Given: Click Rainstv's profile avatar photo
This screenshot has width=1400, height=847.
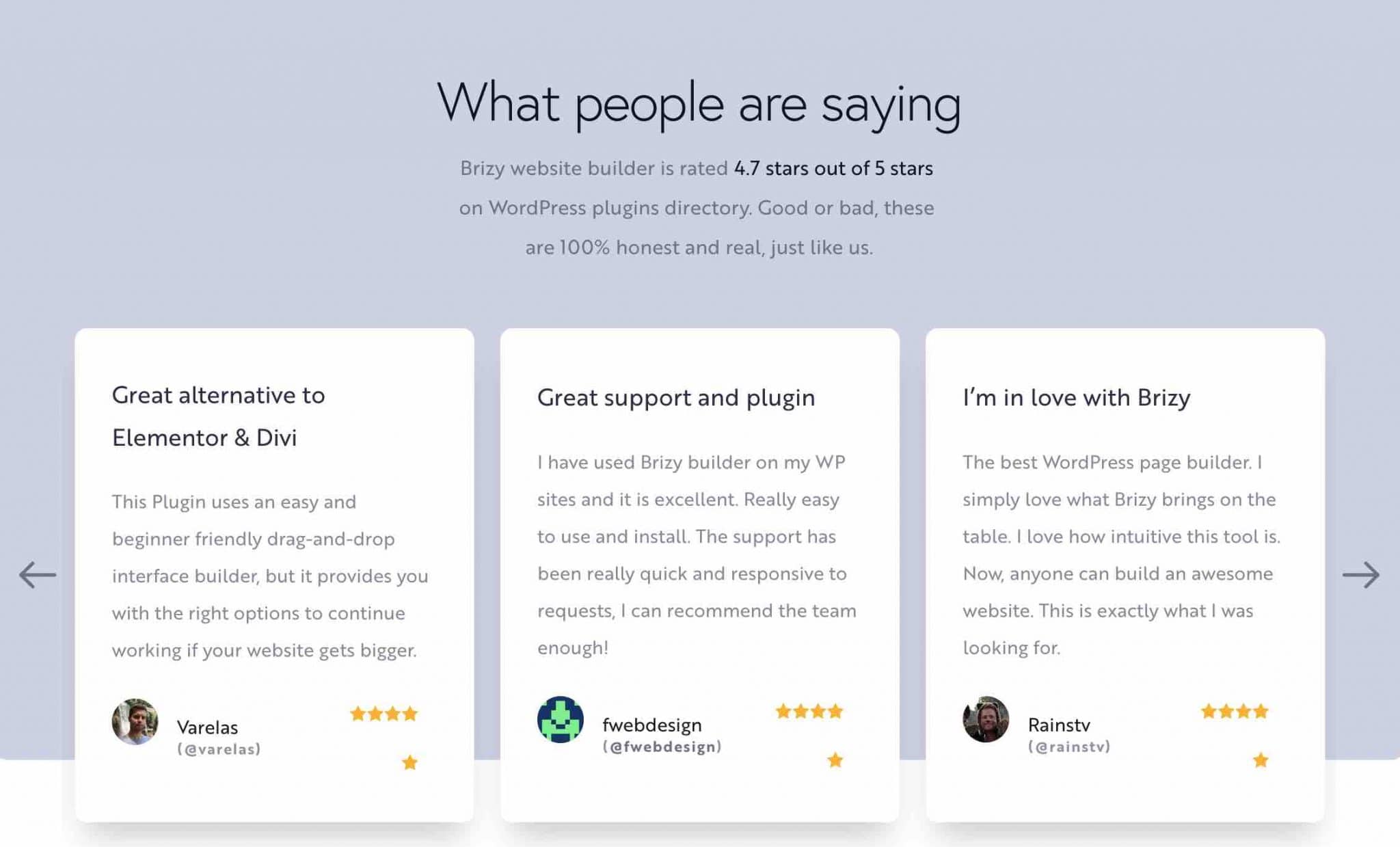Looking at the screenshot, I should click(986, 719).
